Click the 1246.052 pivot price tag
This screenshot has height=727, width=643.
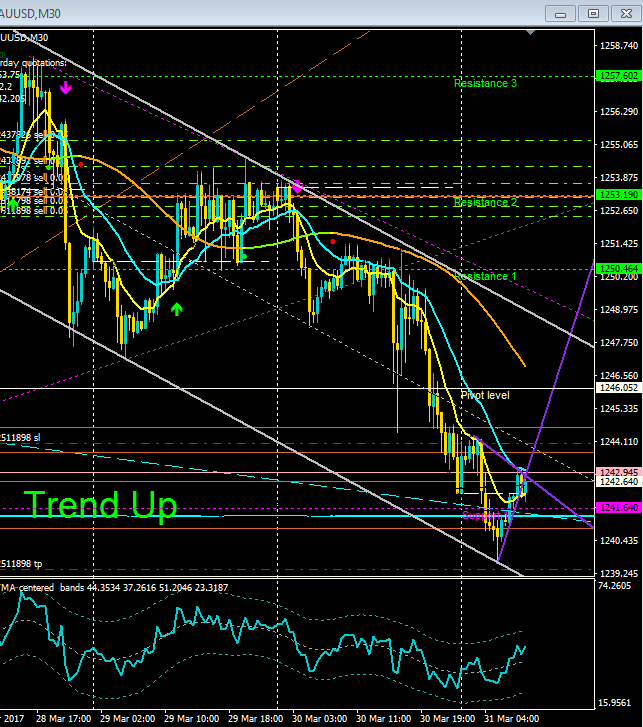(x=619, y=388)
